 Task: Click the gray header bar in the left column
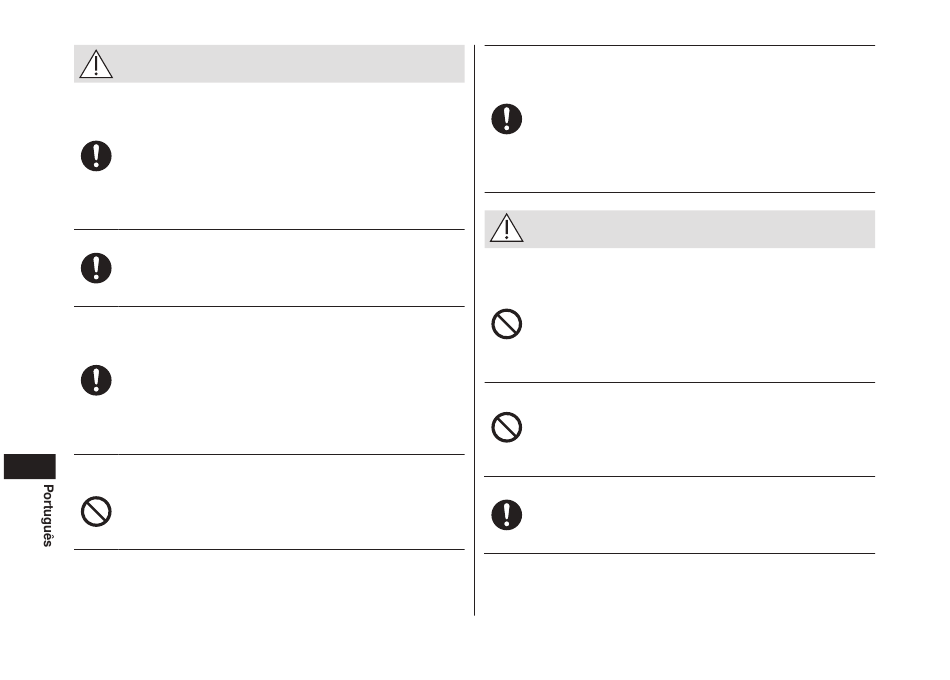269,64
